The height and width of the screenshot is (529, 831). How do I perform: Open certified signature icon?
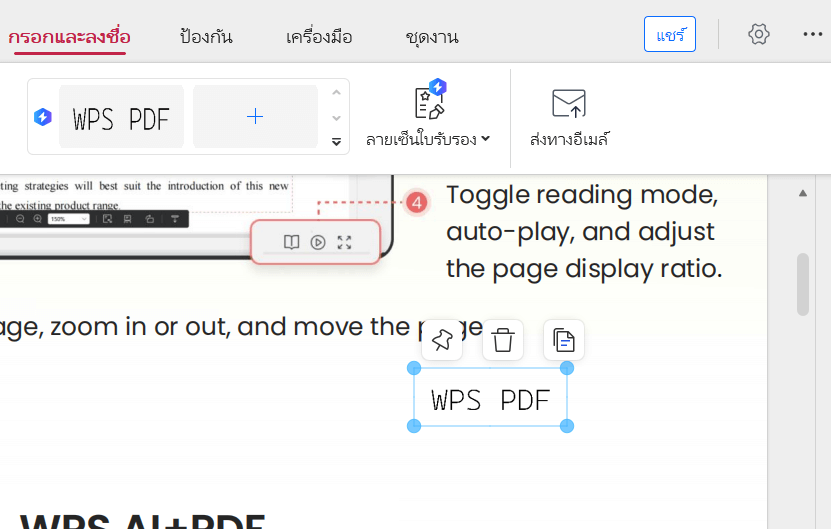(x=430, y=100)
